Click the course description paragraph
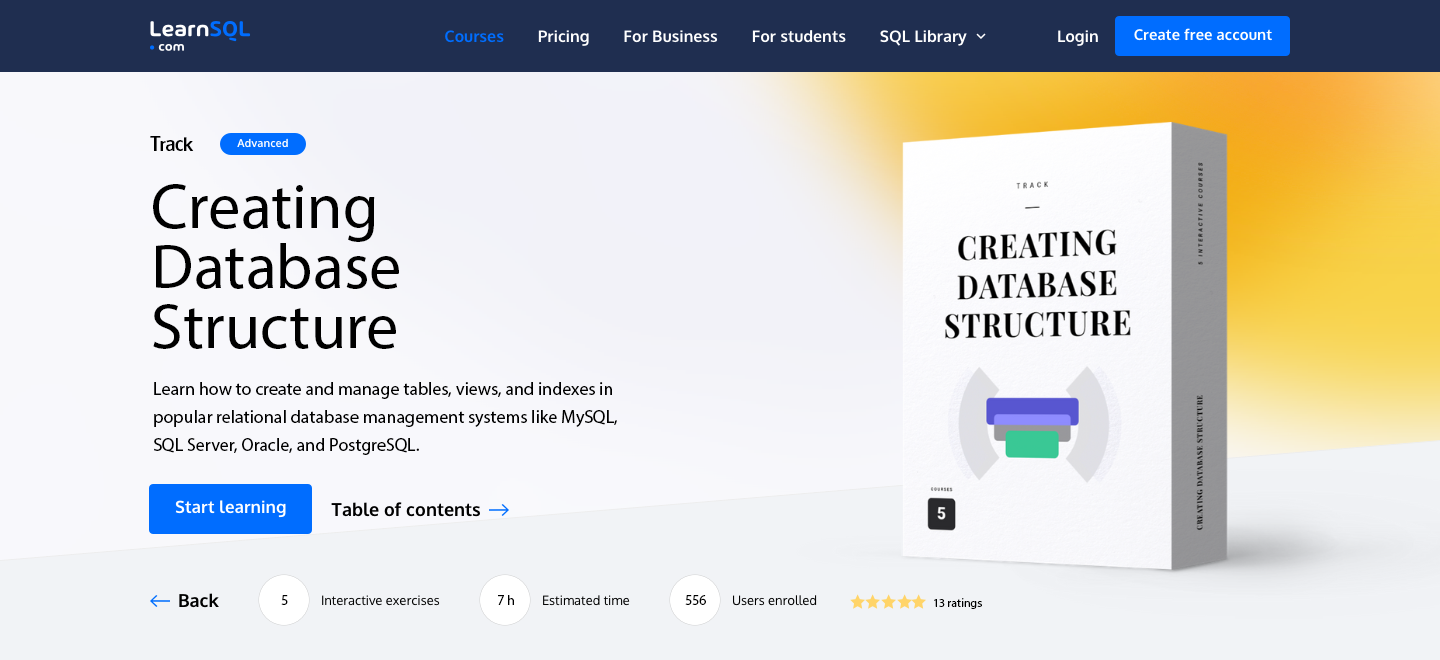 [x=385, y=417]
